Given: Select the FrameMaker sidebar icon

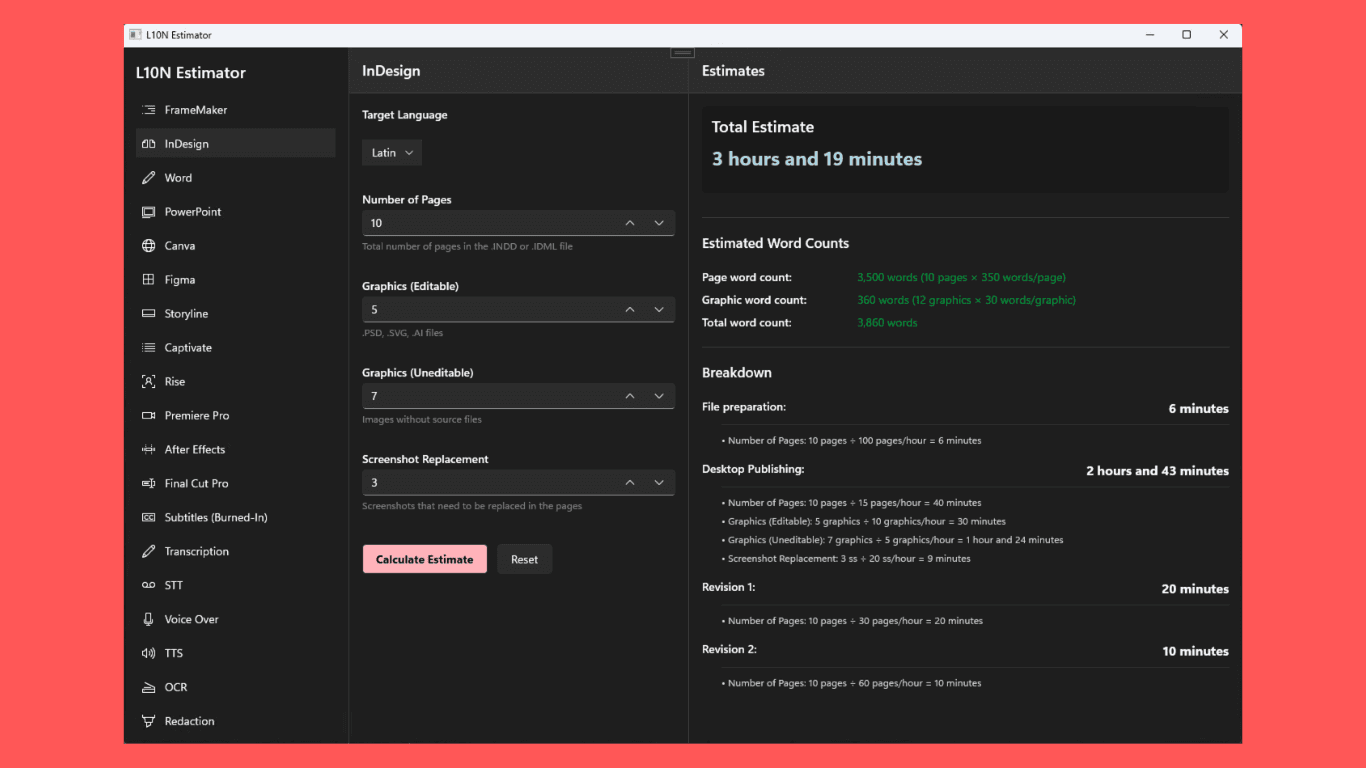Looking at the screenshot, I should [147, 110].
